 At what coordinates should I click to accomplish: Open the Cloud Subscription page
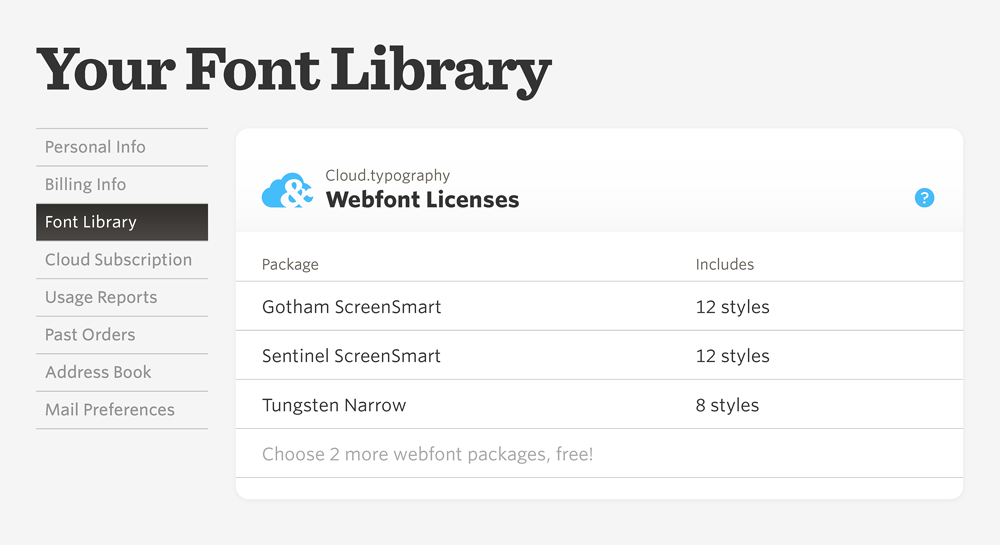(118, 260)
